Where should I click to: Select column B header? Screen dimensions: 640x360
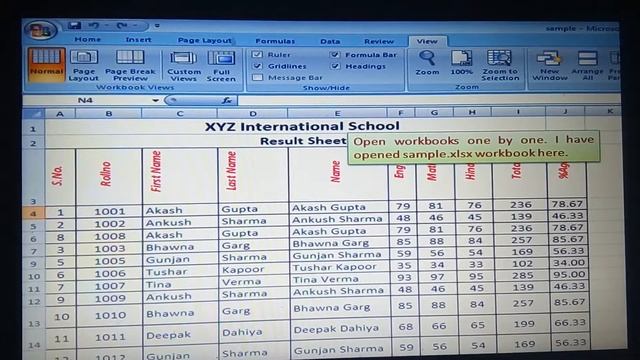[x=109, y=114]
